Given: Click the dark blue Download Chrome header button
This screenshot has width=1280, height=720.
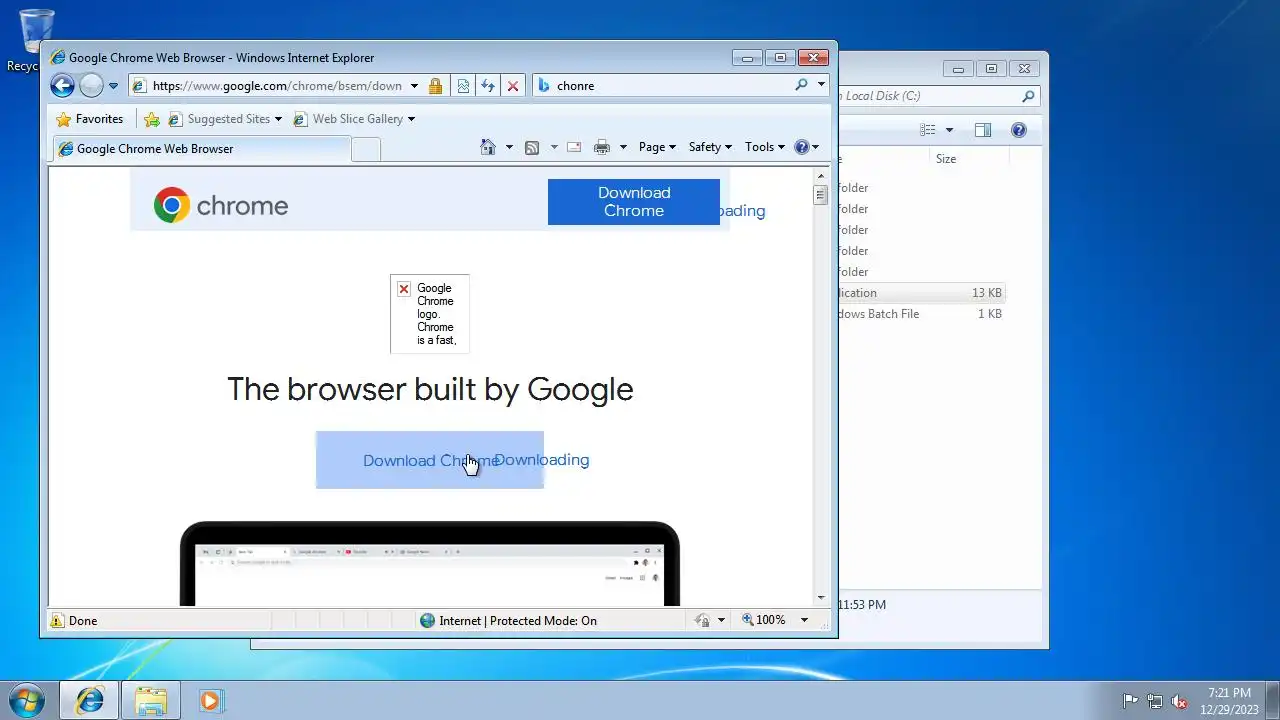Looking at the screenshot, I should click(x=634, y=202).
